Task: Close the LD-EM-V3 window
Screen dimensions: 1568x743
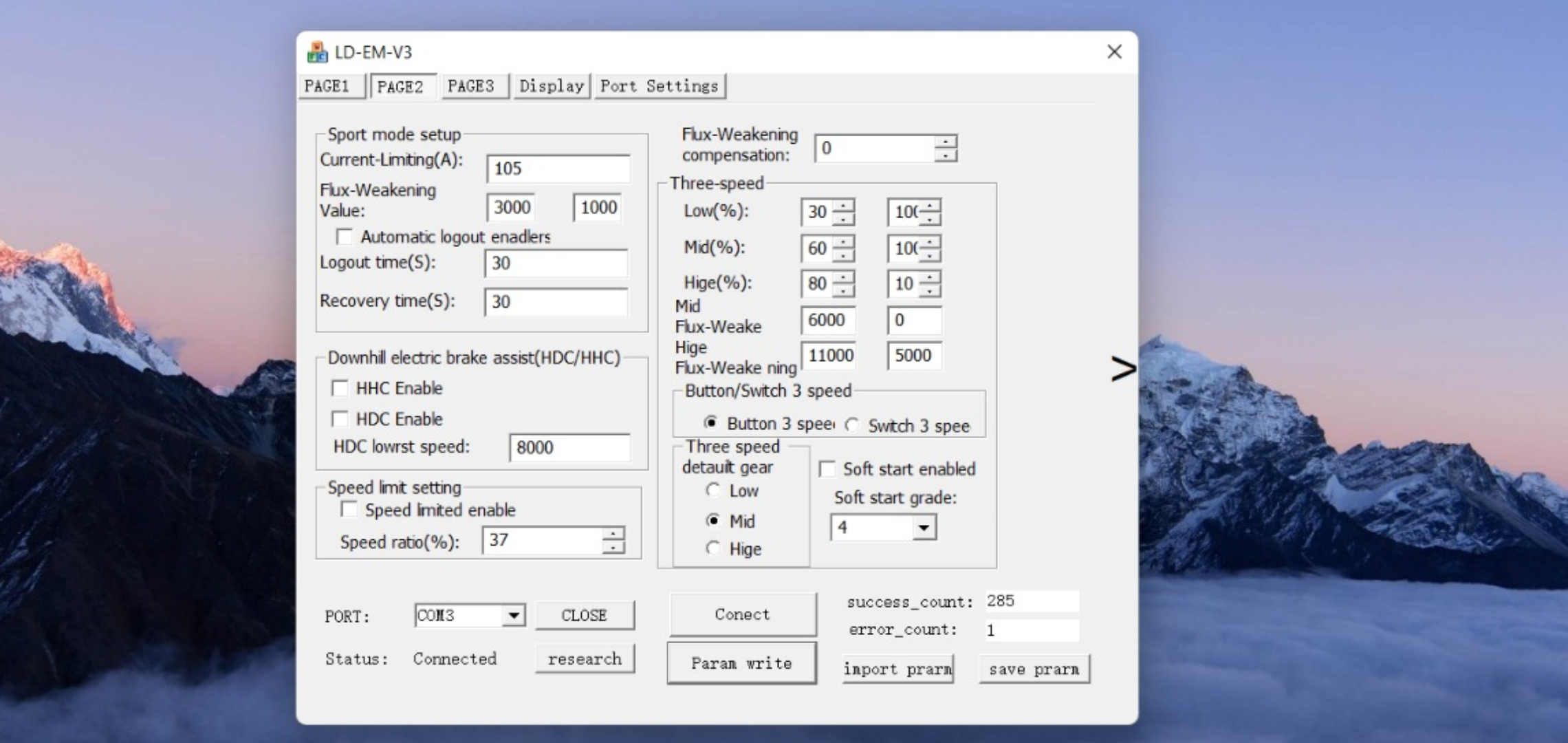Action: [1114, 52]
